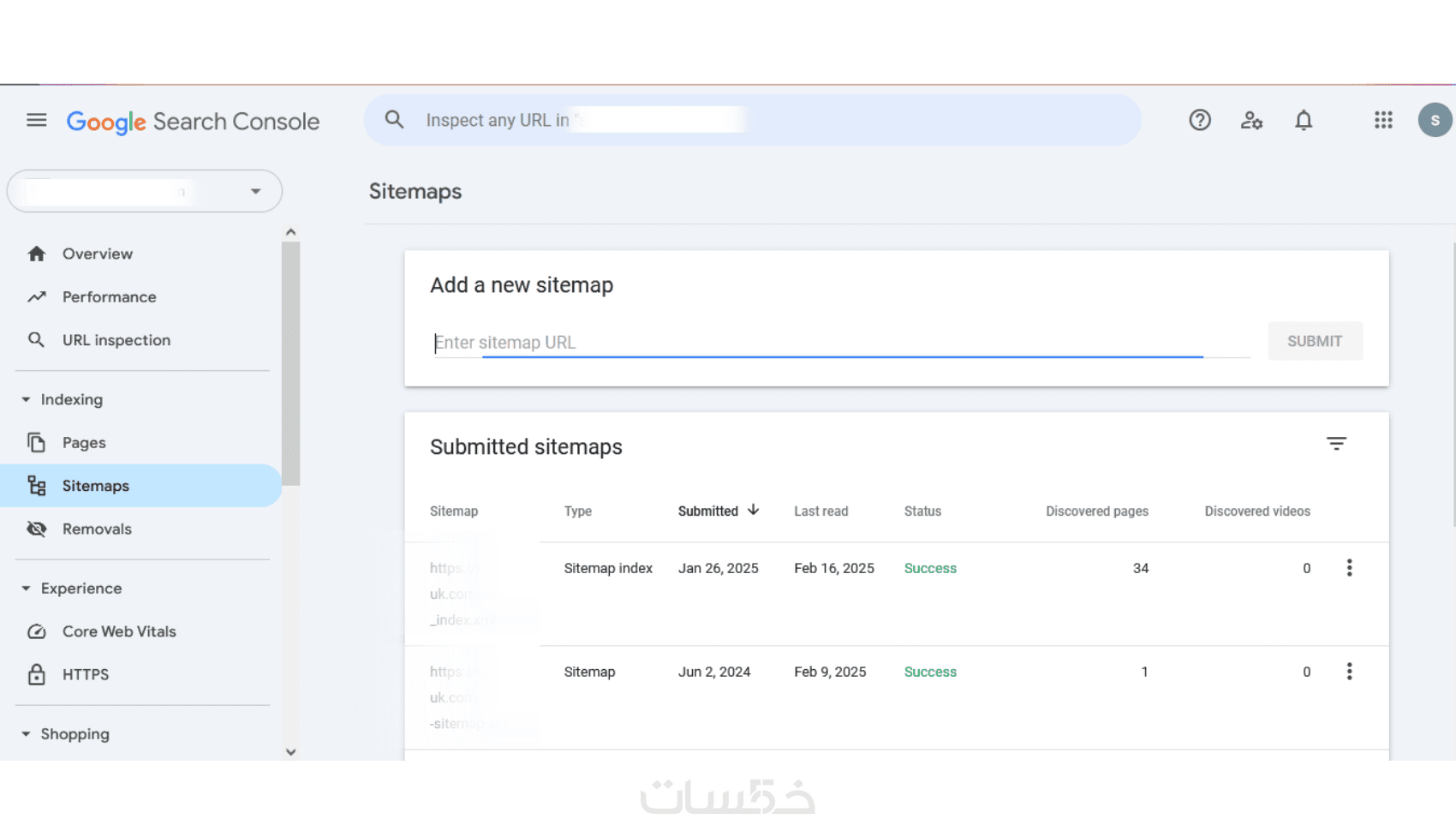Open the filter icon in Submitted sitemaps
This screenshot has width=1456, height=831.
[1335, 444]
